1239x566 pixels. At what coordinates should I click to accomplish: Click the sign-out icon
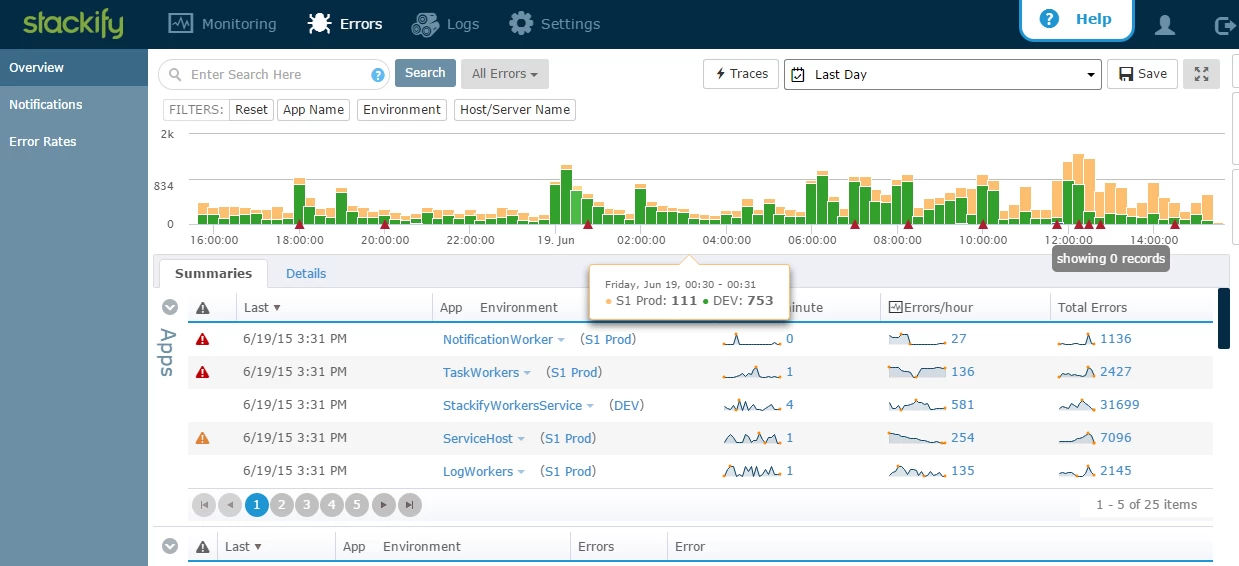tap(1223, 25)
